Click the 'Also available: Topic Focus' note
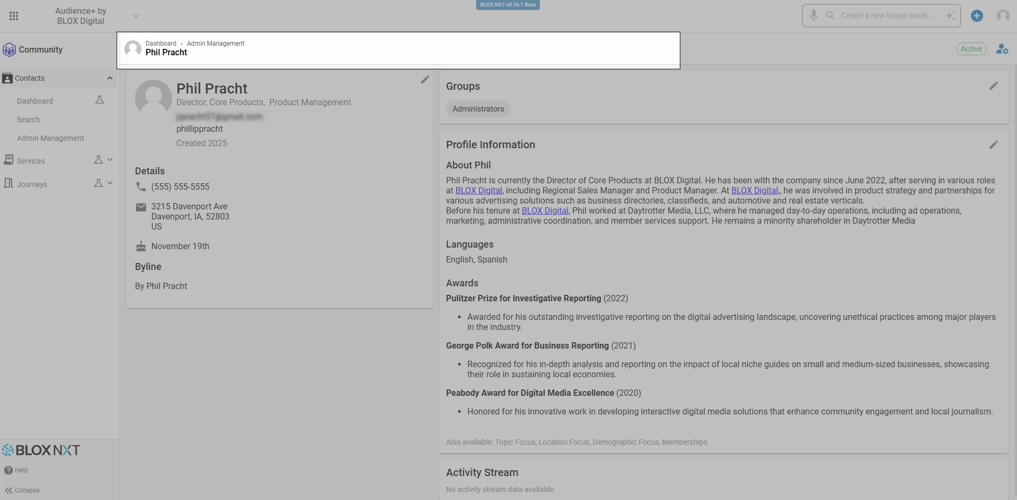The width and height of the screenshot is (1017, 500). coord(577,442)
